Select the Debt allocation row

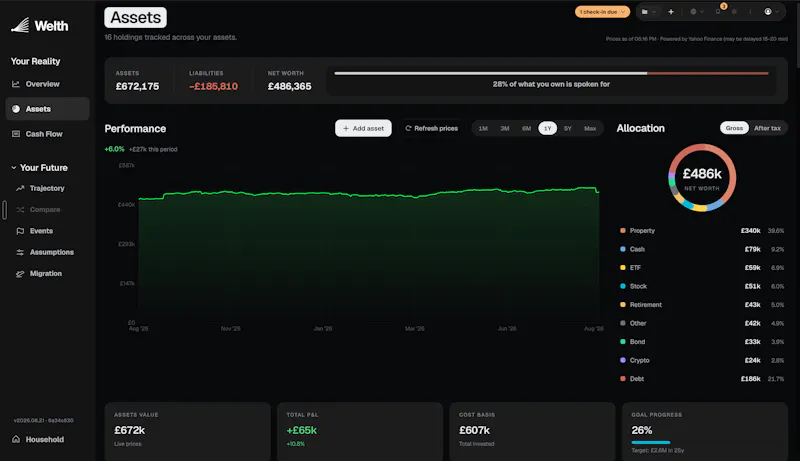tap(702, 379)
